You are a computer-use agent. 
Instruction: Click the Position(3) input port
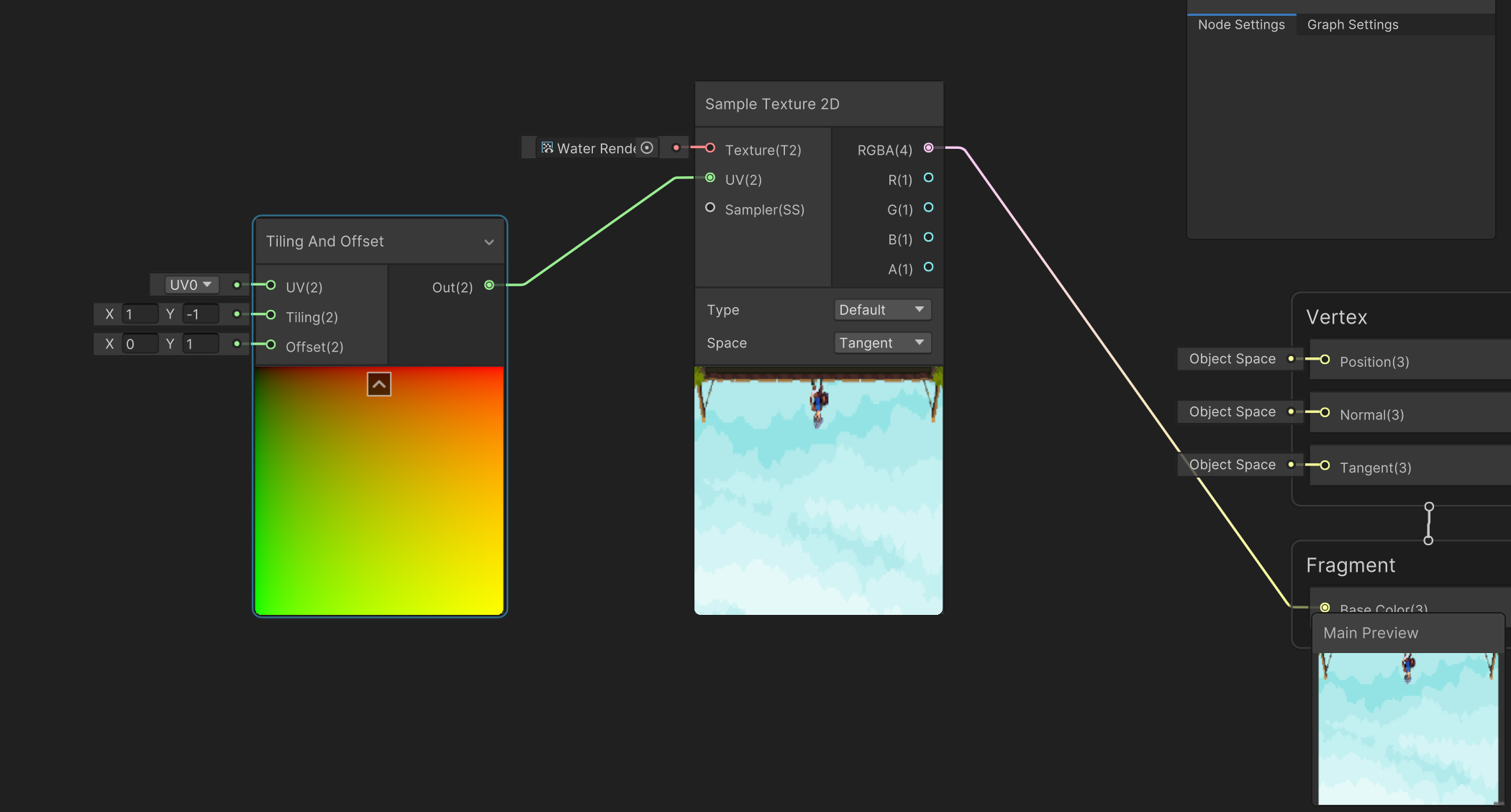1325,359
